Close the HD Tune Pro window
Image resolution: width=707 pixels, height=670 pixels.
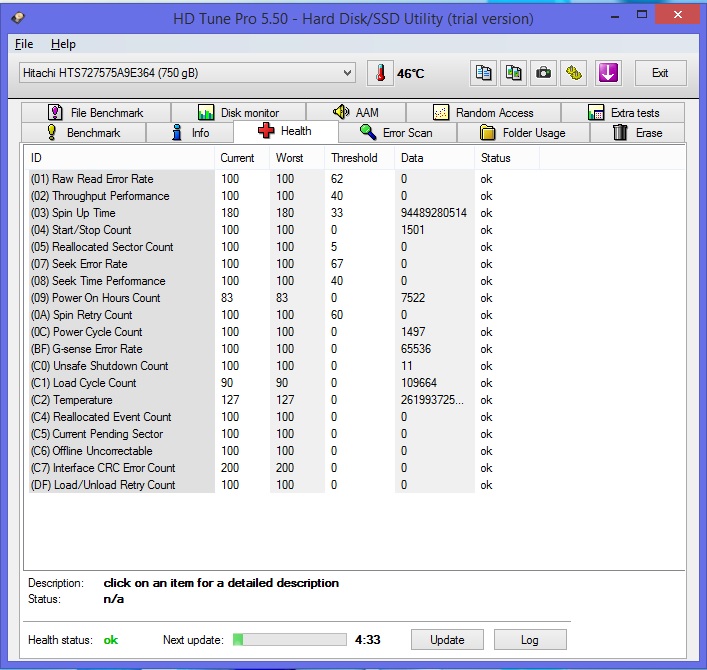(x=678, y=14)
